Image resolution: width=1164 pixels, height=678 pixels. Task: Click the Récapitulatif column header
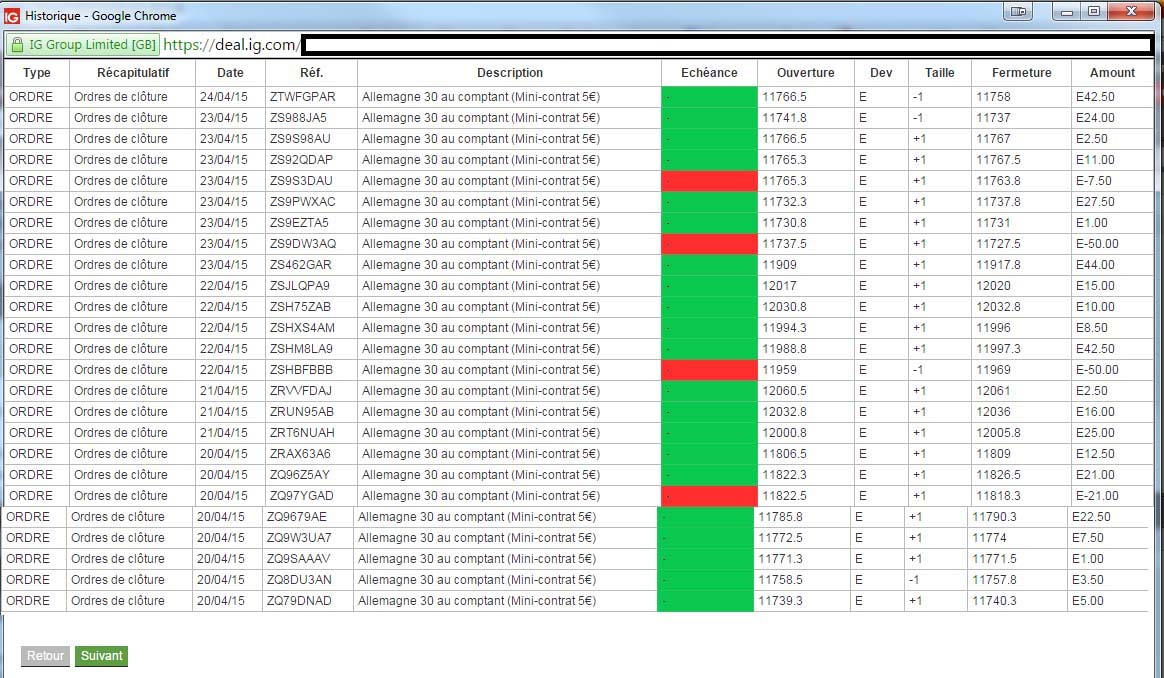click(x=133, y=73)
